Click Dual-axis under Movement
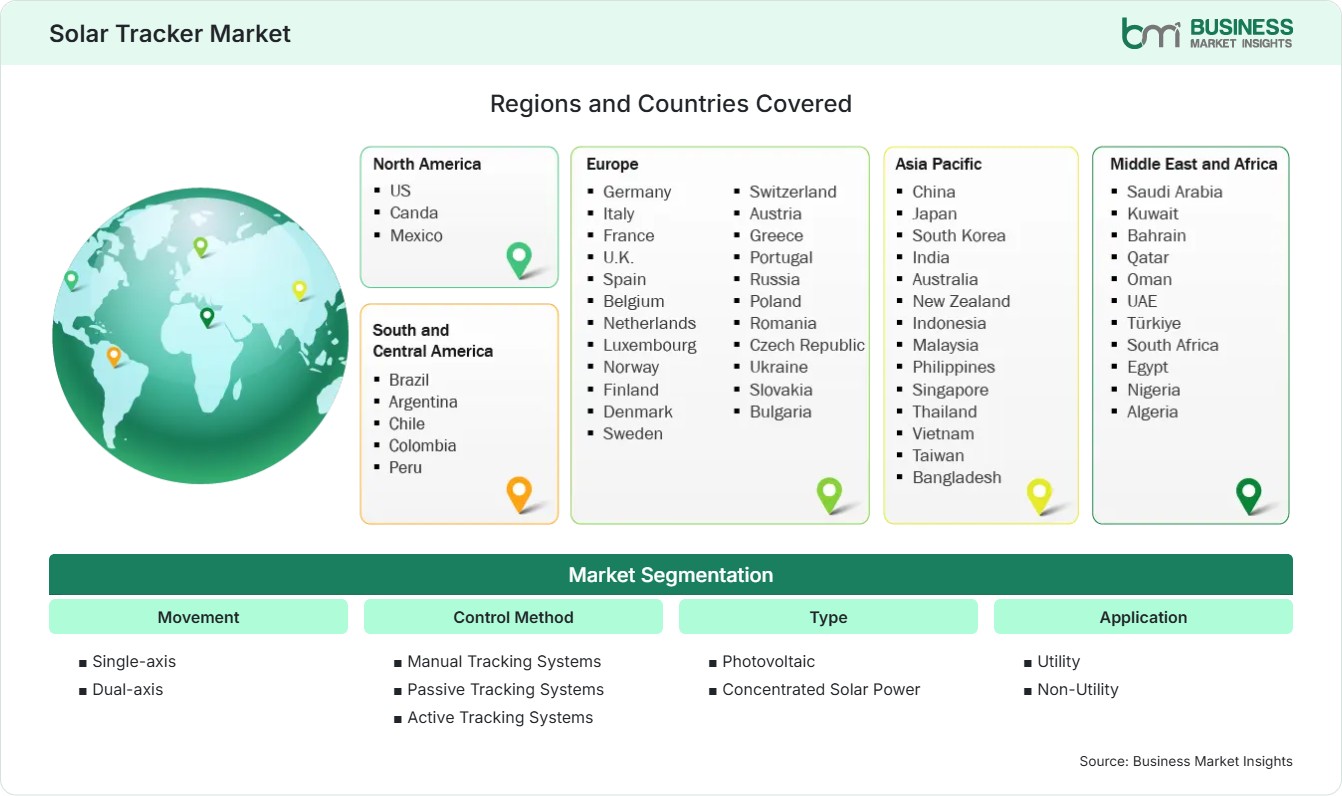Viewport: 1342px width, 796px height. tap(127, 689)
